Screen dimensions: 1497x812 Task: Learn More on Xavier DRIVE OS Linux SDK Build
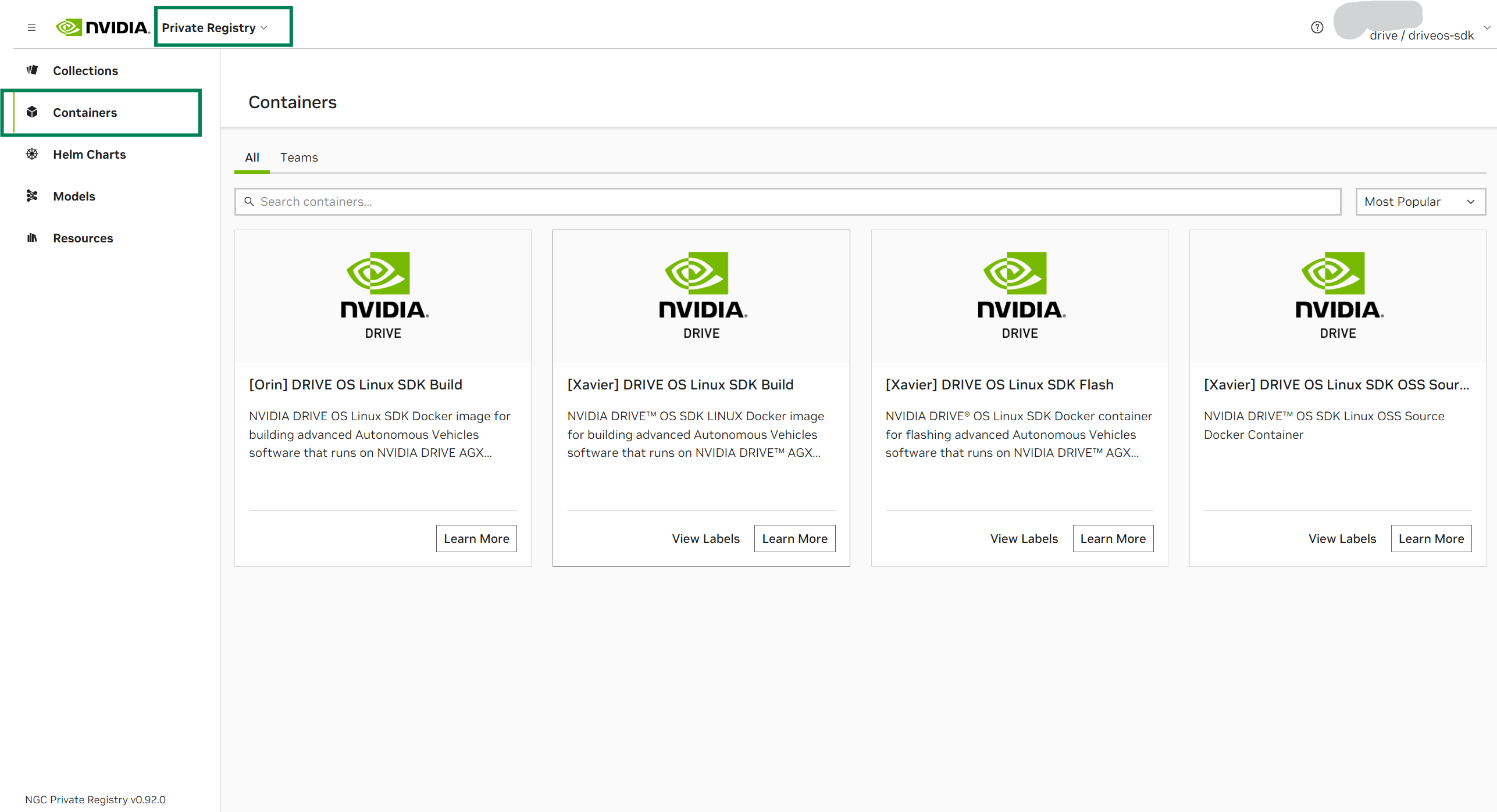794,538
